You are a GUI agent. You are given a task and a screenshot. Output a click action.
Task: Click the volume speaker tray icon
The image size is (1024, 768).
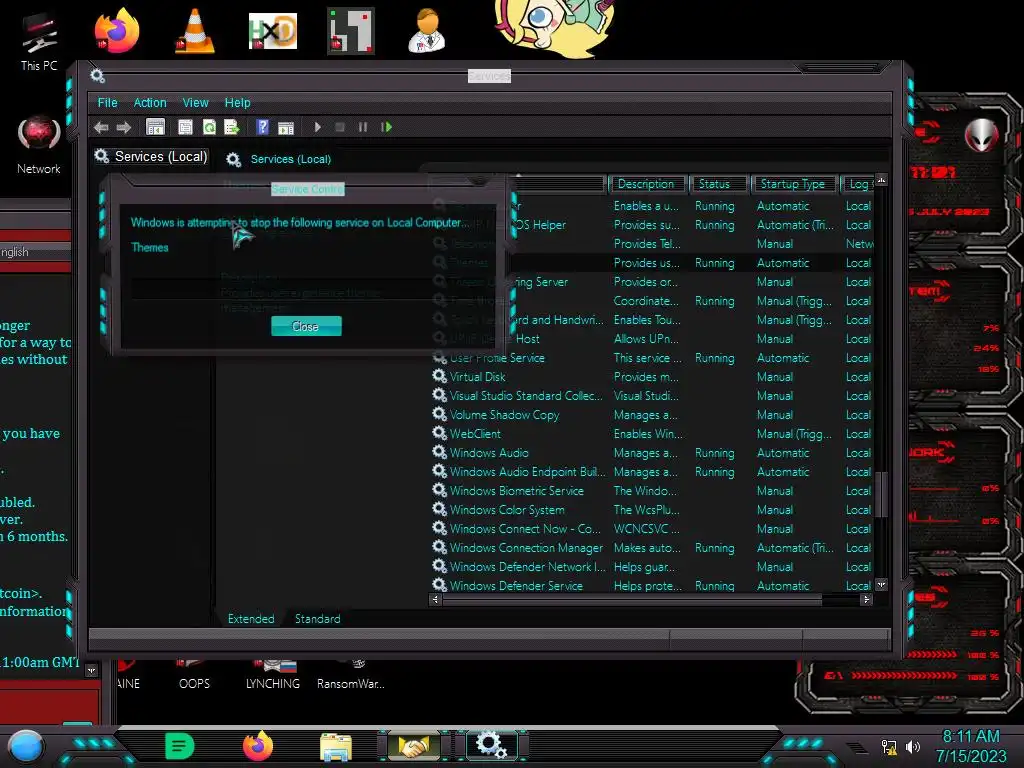tap(913, 746)
